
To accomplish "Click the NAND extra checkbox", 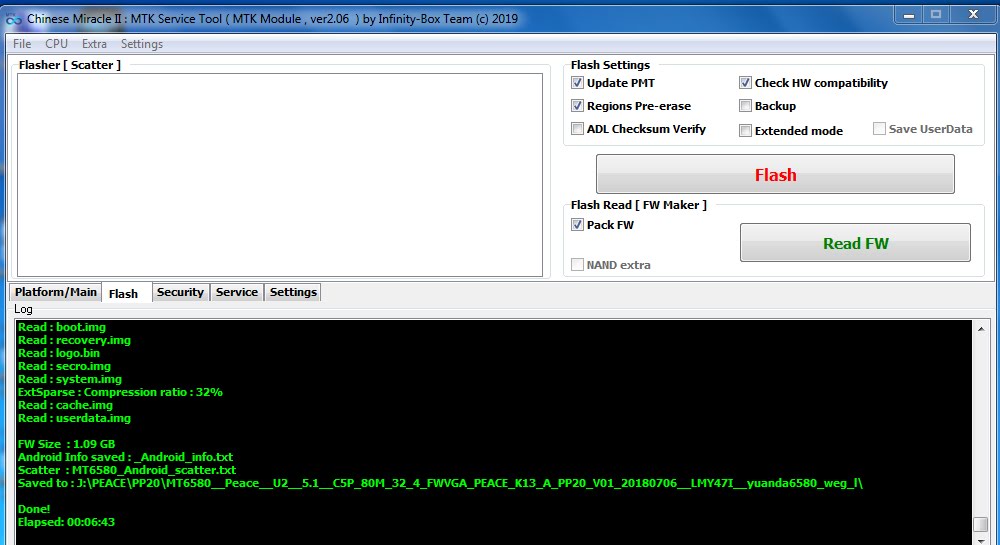I will pos(578,265).
